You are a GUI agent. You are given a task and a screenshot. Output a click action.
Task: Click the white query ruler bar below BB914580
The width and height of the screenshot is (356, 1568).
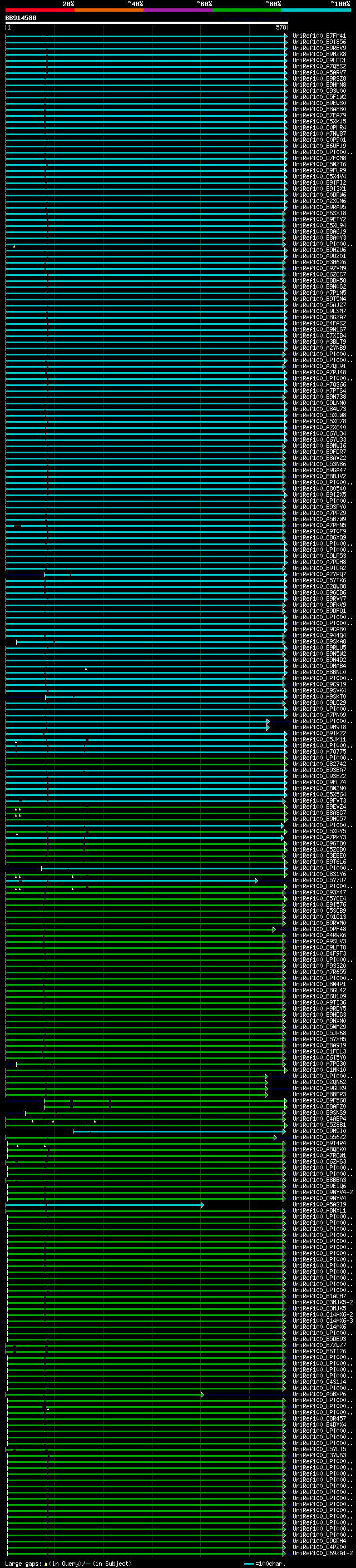point(147,23)
